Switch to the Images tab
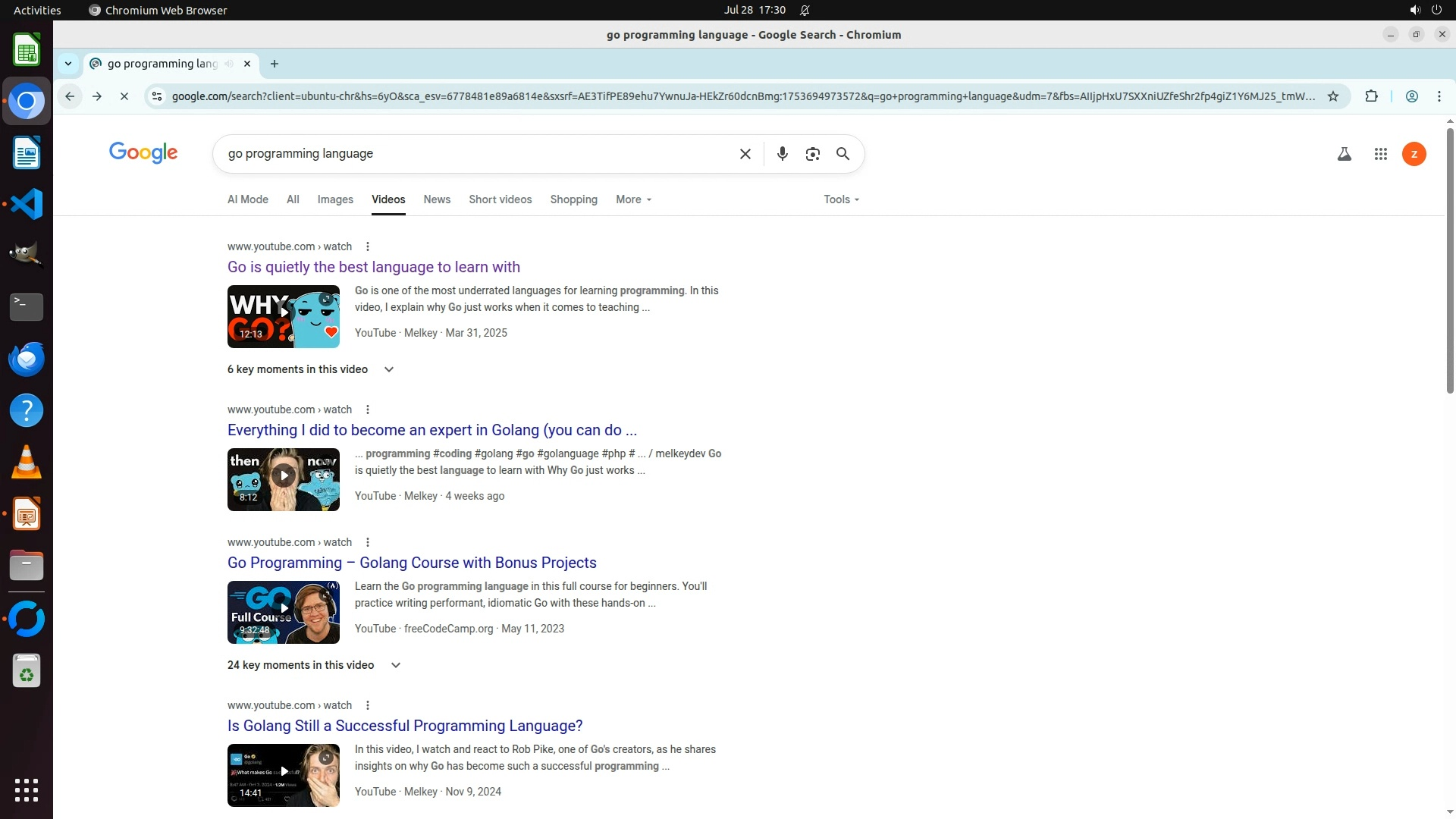The height and width of the screenshot is (819, 1456). pyautogui.click(x=335, y=199)
